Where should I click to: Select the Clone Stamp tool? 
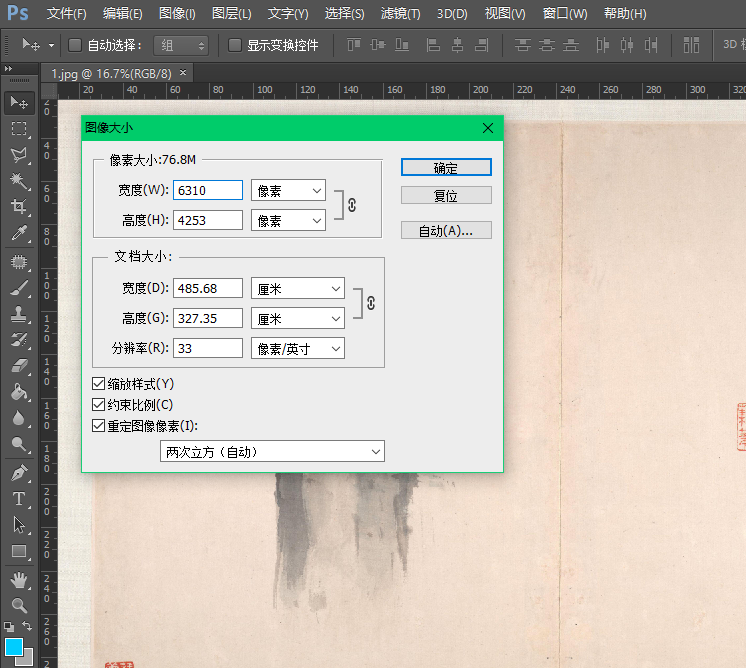coord(19,314)
